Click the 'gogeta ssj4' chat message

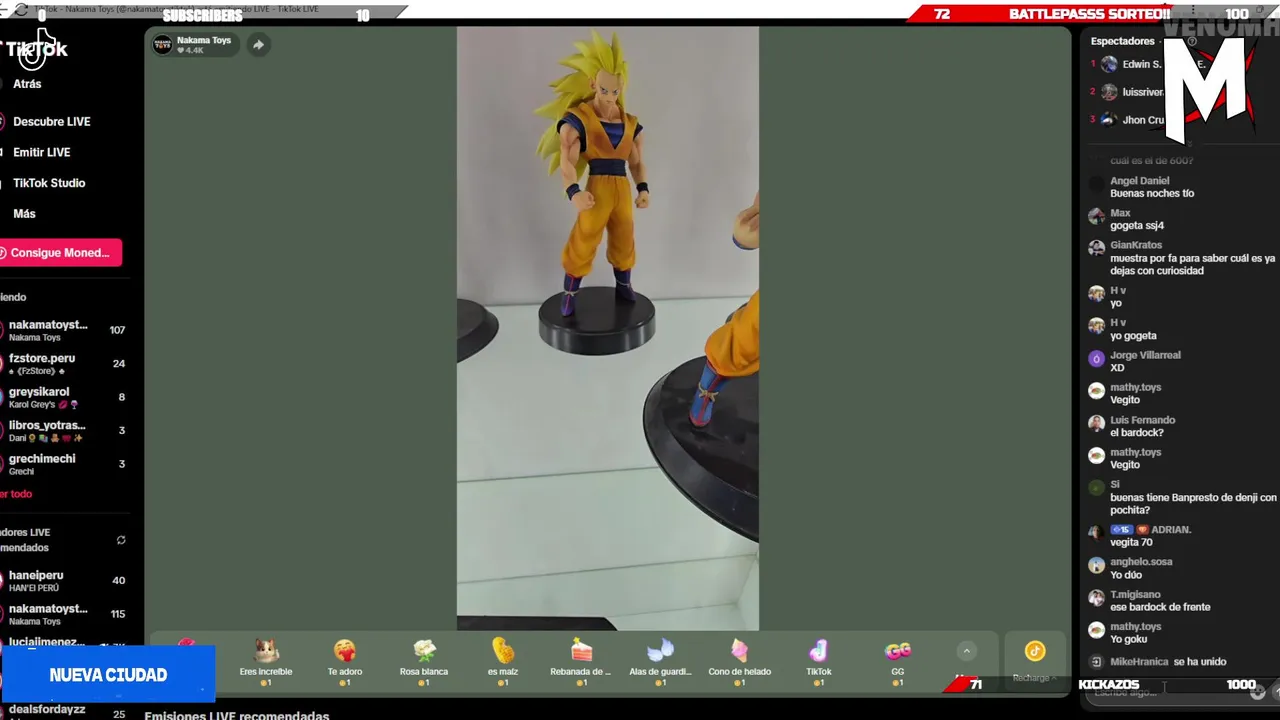[x=1137, y=226]
